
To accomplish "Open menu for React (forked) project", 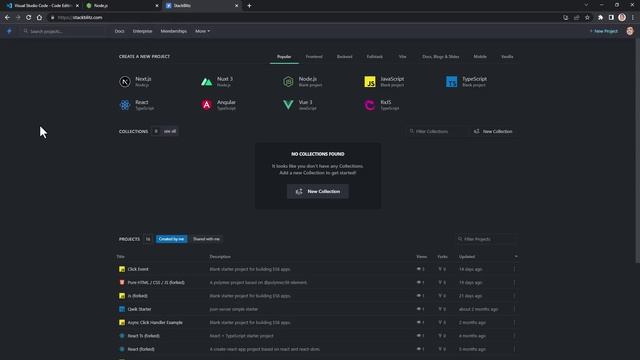I will 514,349.
